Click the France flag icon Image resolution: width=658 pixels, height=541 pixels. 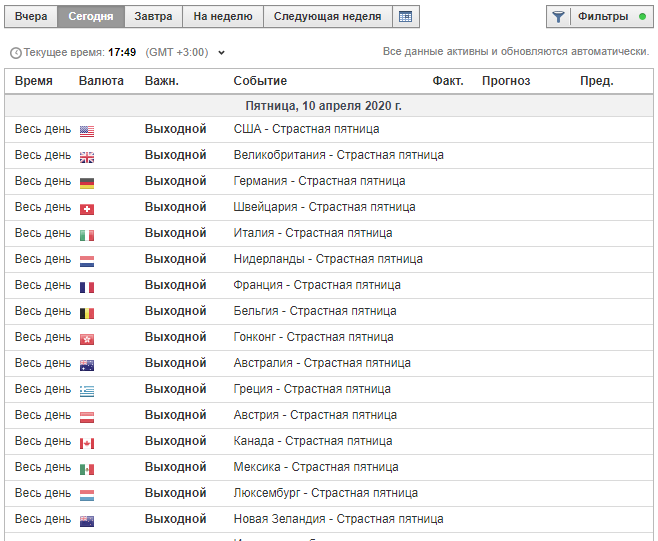87,287
